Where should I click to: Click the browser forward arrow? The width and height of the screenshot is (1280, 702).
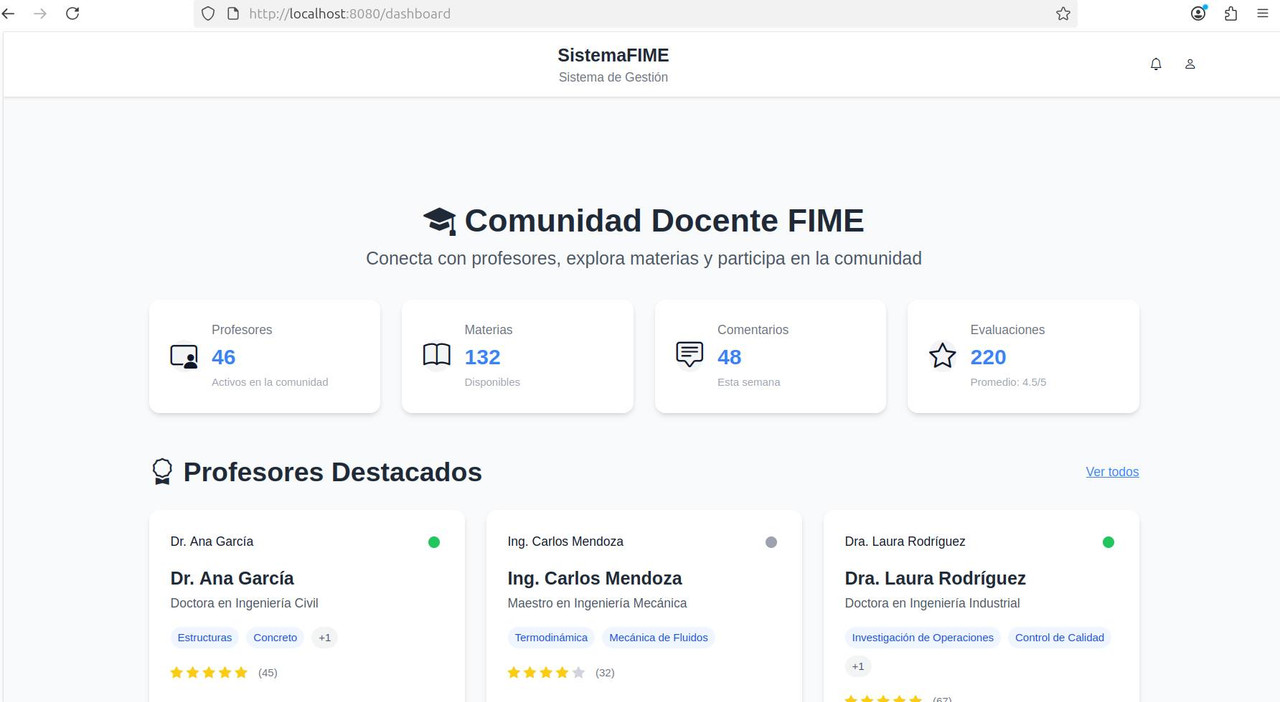click(x=40, y=14)
